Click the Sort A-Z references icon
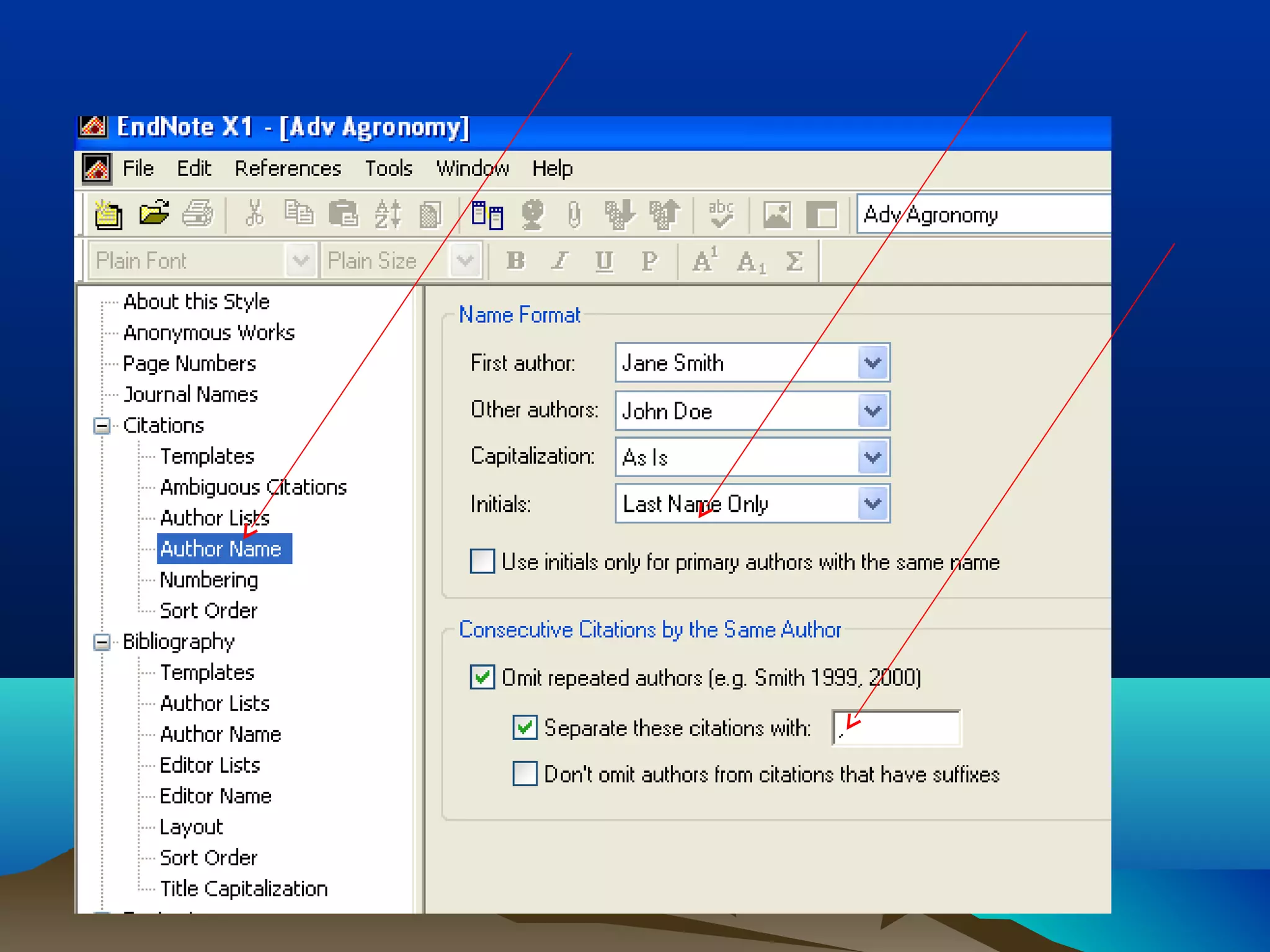This screenshot has width=1270, height=952. coord(388,214)
